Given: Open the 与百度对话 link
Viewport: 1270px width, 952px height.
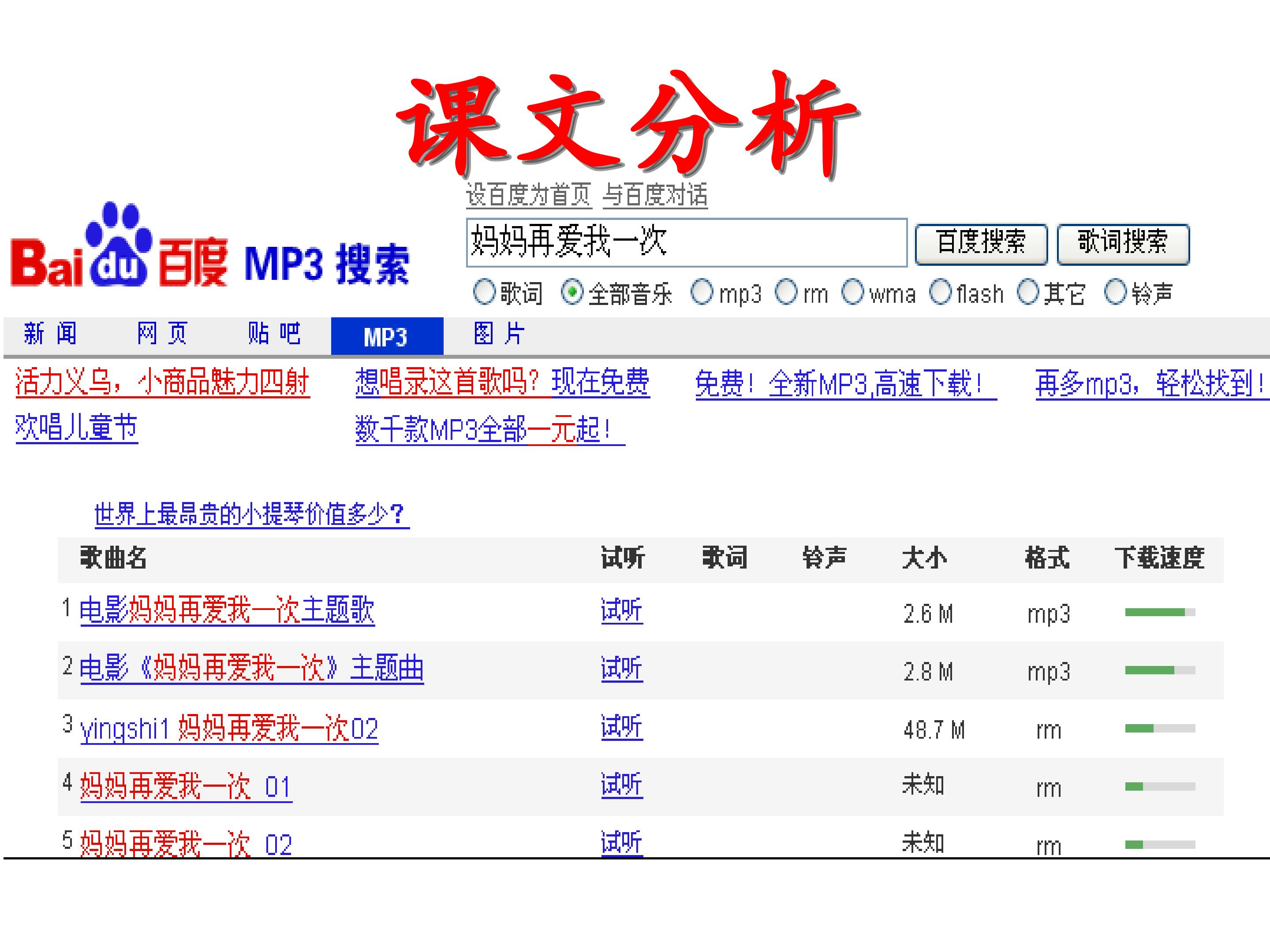Looking at the screenshot, I should click(655, 195).
